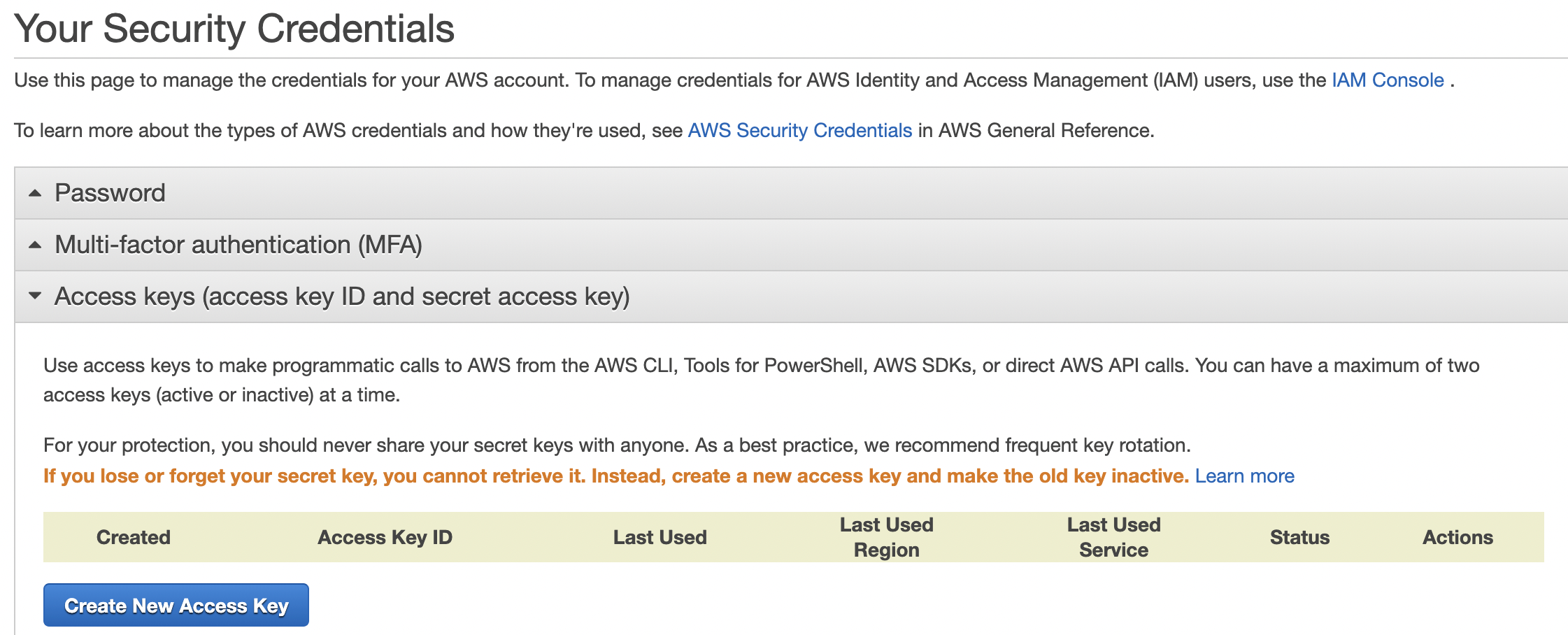Click the Created column header
The width and height of the screenshot is (1568, 635).
pos(133,537)
